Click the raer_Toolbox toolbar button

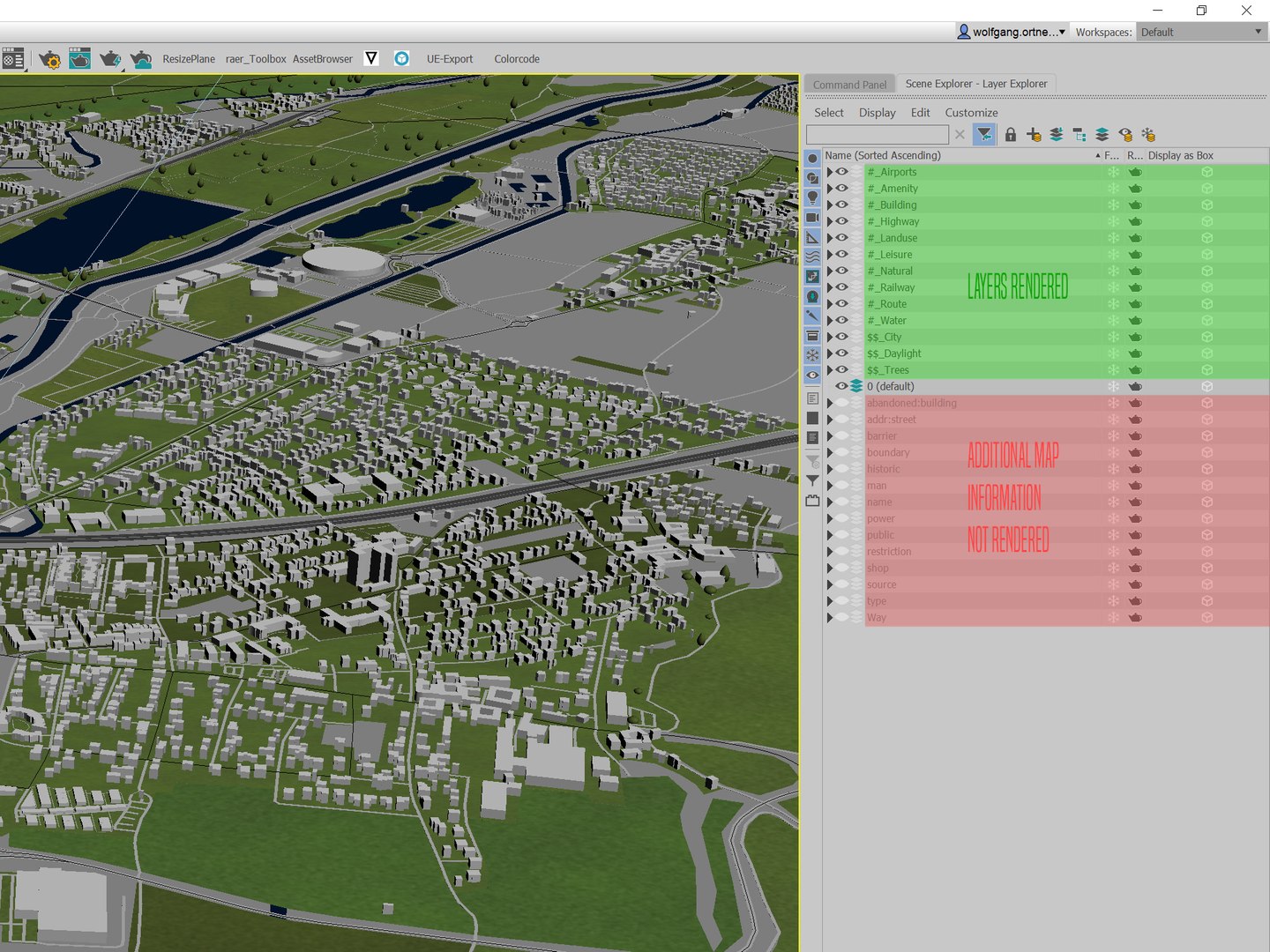[x=256, y=59]
